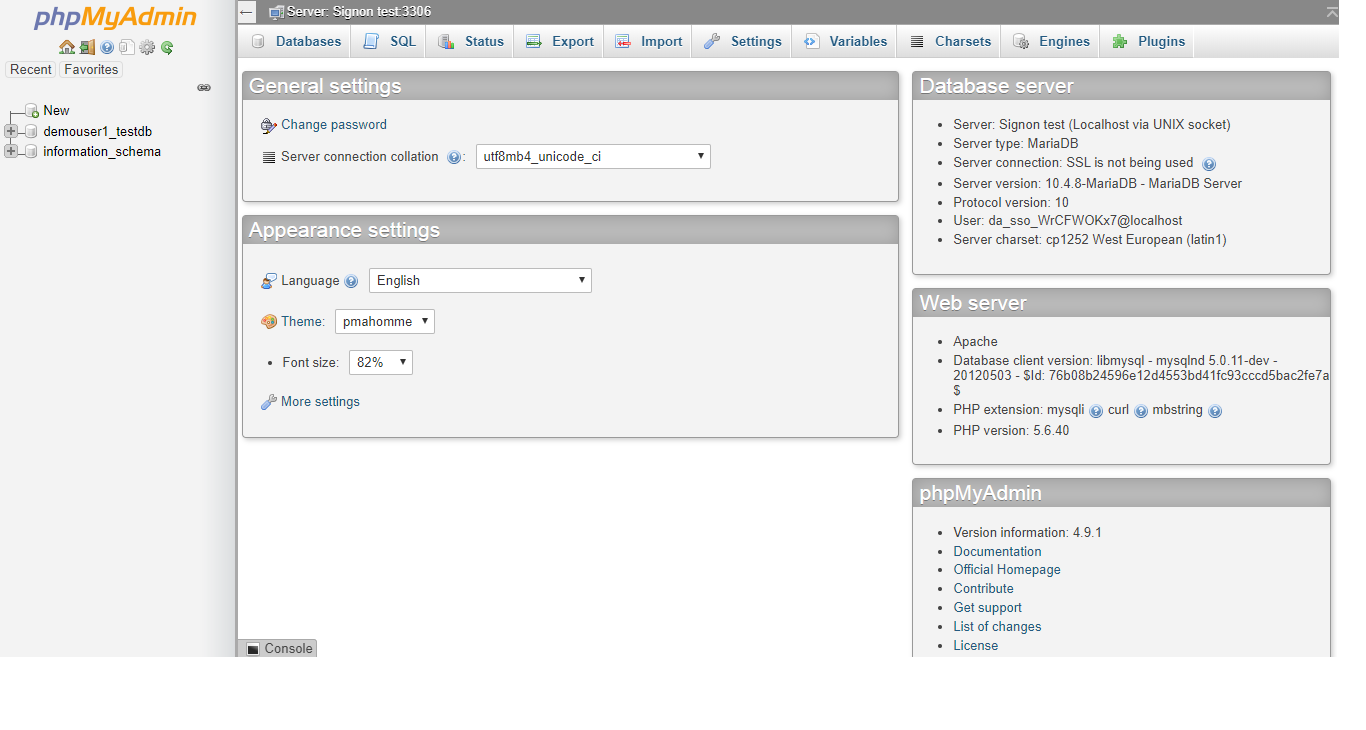Click the Home house icon
This screenshot has height=730, width=1366.
67,47
